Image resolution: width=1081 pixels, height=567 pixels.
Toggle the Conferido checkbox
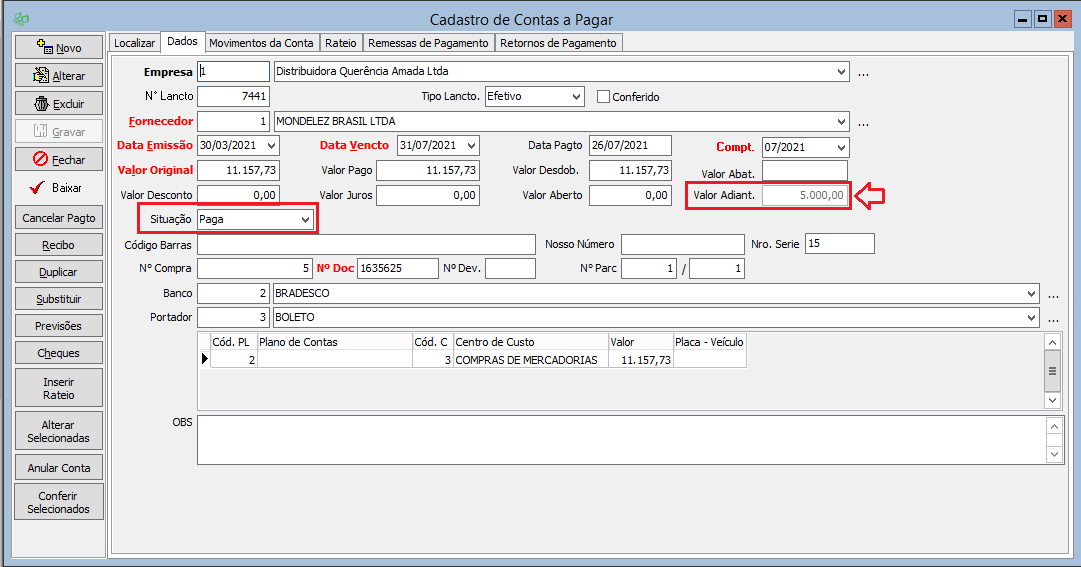[x=603, y=97]
